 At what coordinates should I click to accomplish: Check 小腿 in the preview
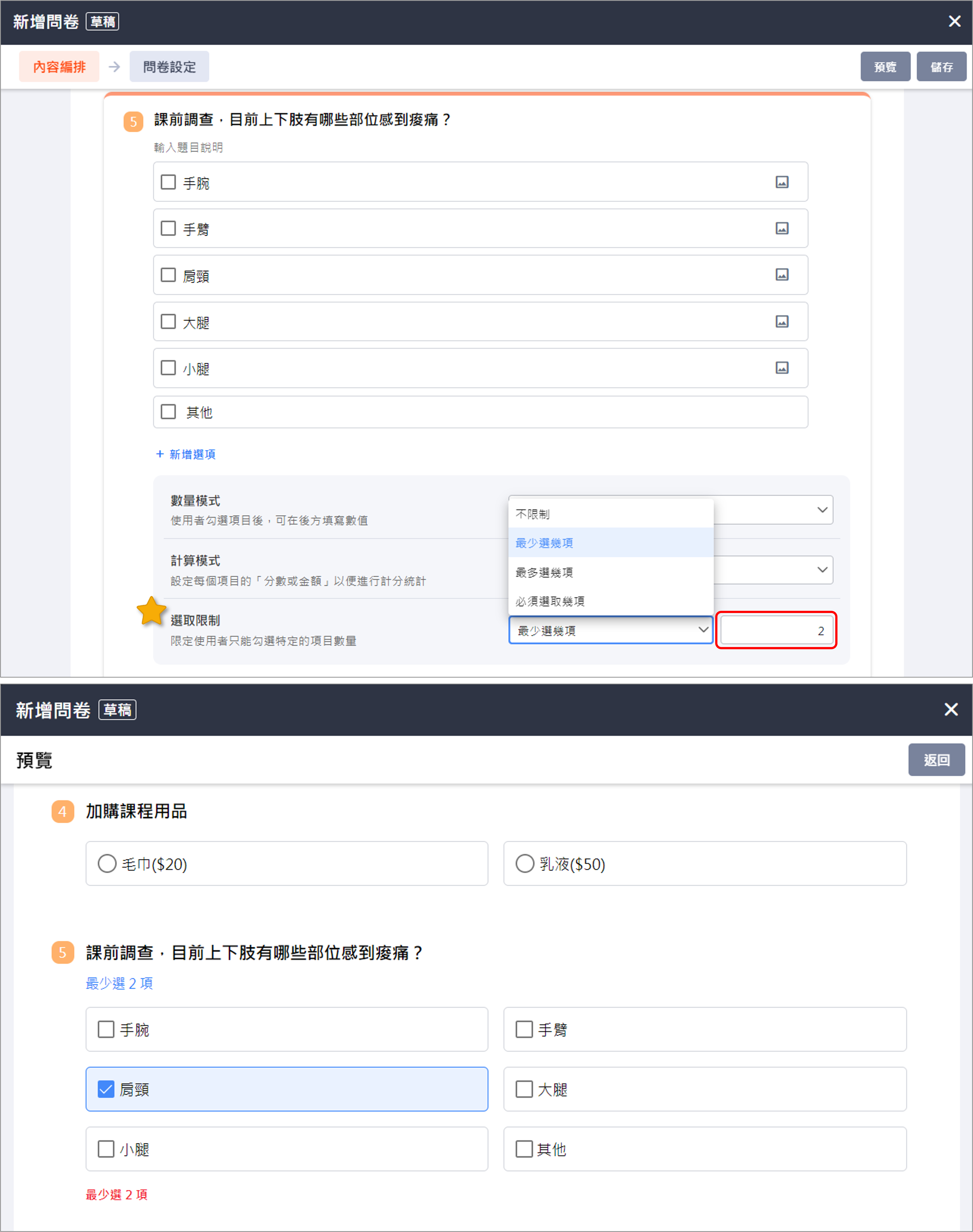106,1149
